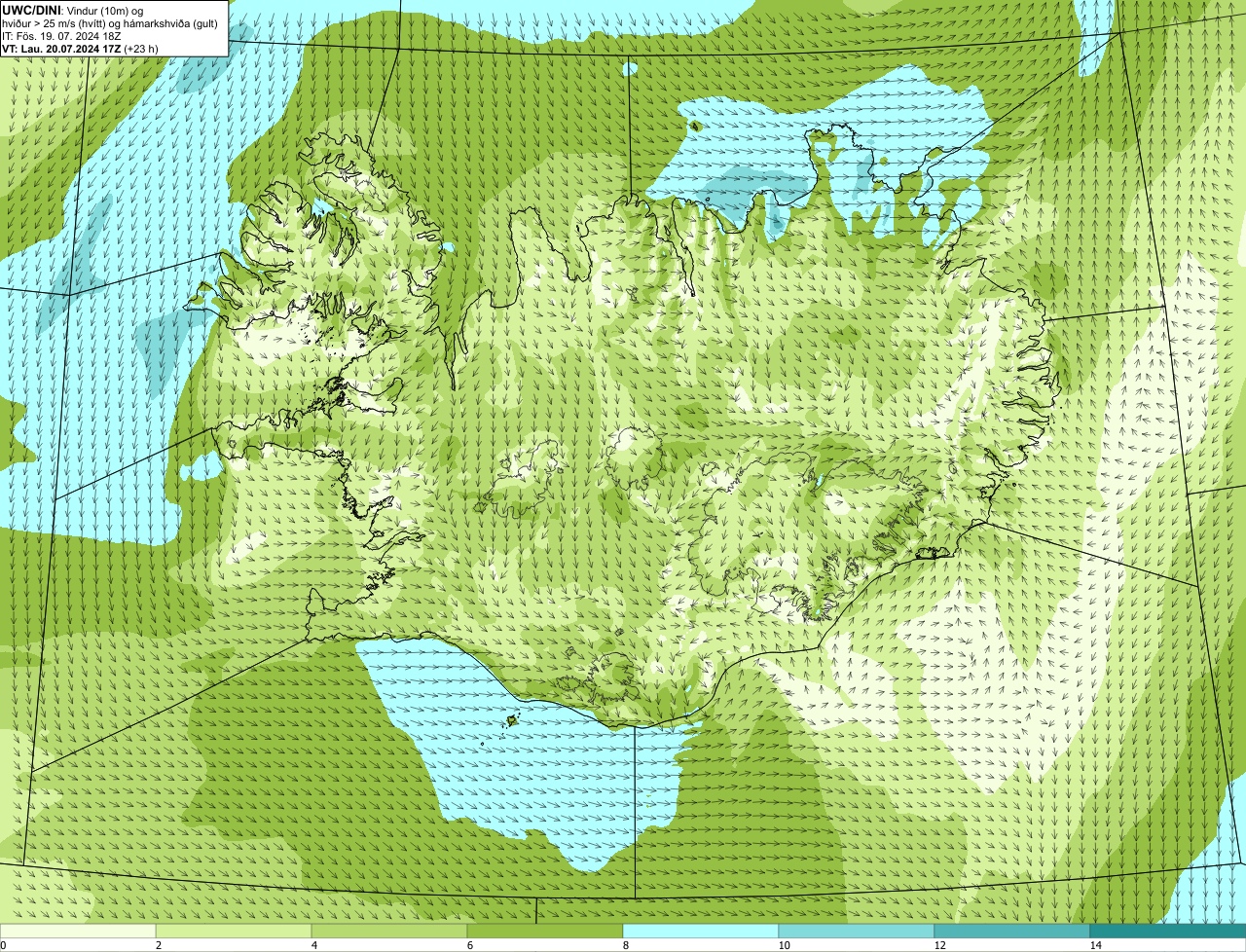Click the legend tick label '8'
Screen dimensions: 1246x952
(x=626, y=945)
